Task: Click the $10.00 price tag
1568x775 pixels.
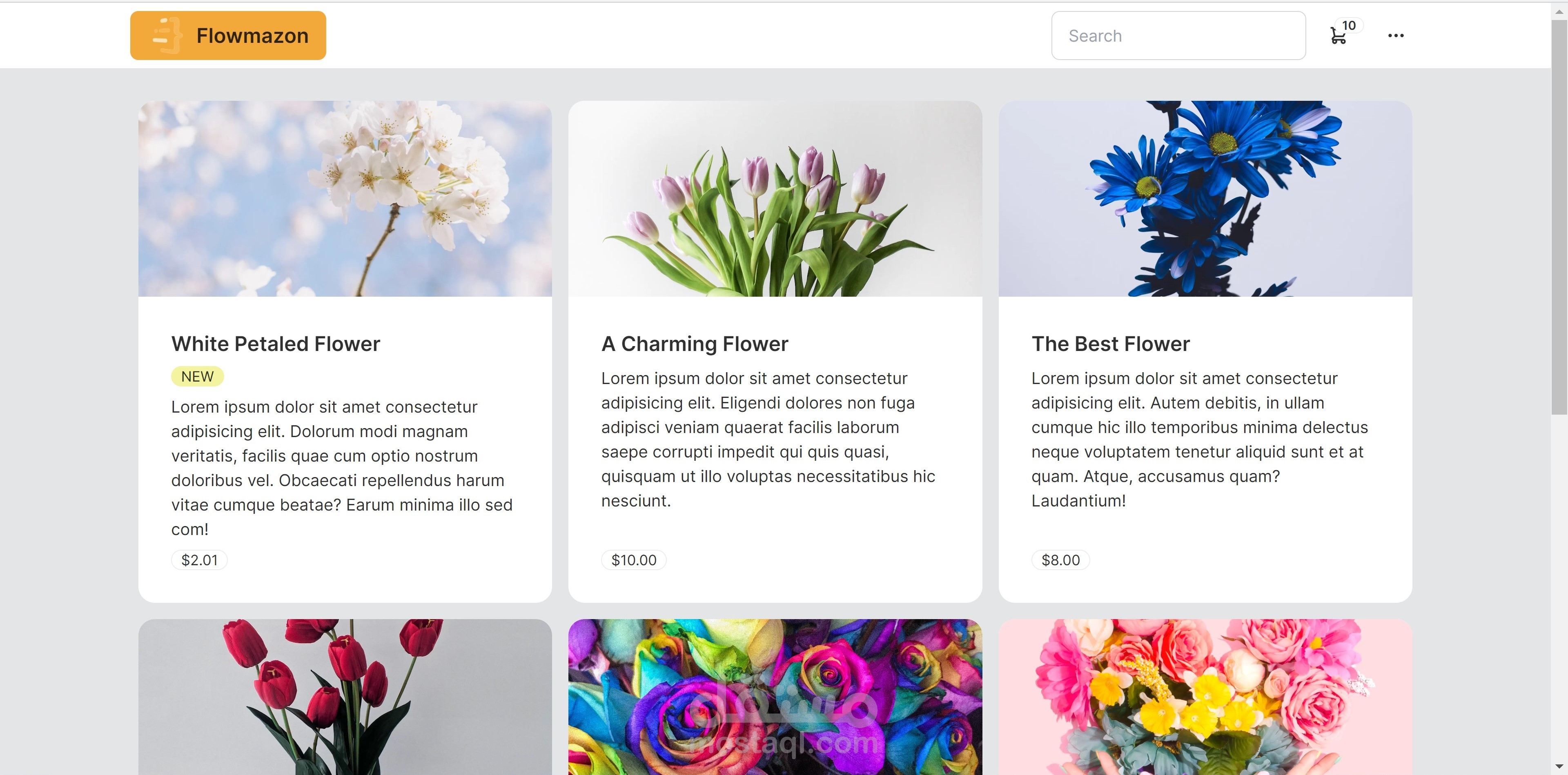Action: [634, 560]
